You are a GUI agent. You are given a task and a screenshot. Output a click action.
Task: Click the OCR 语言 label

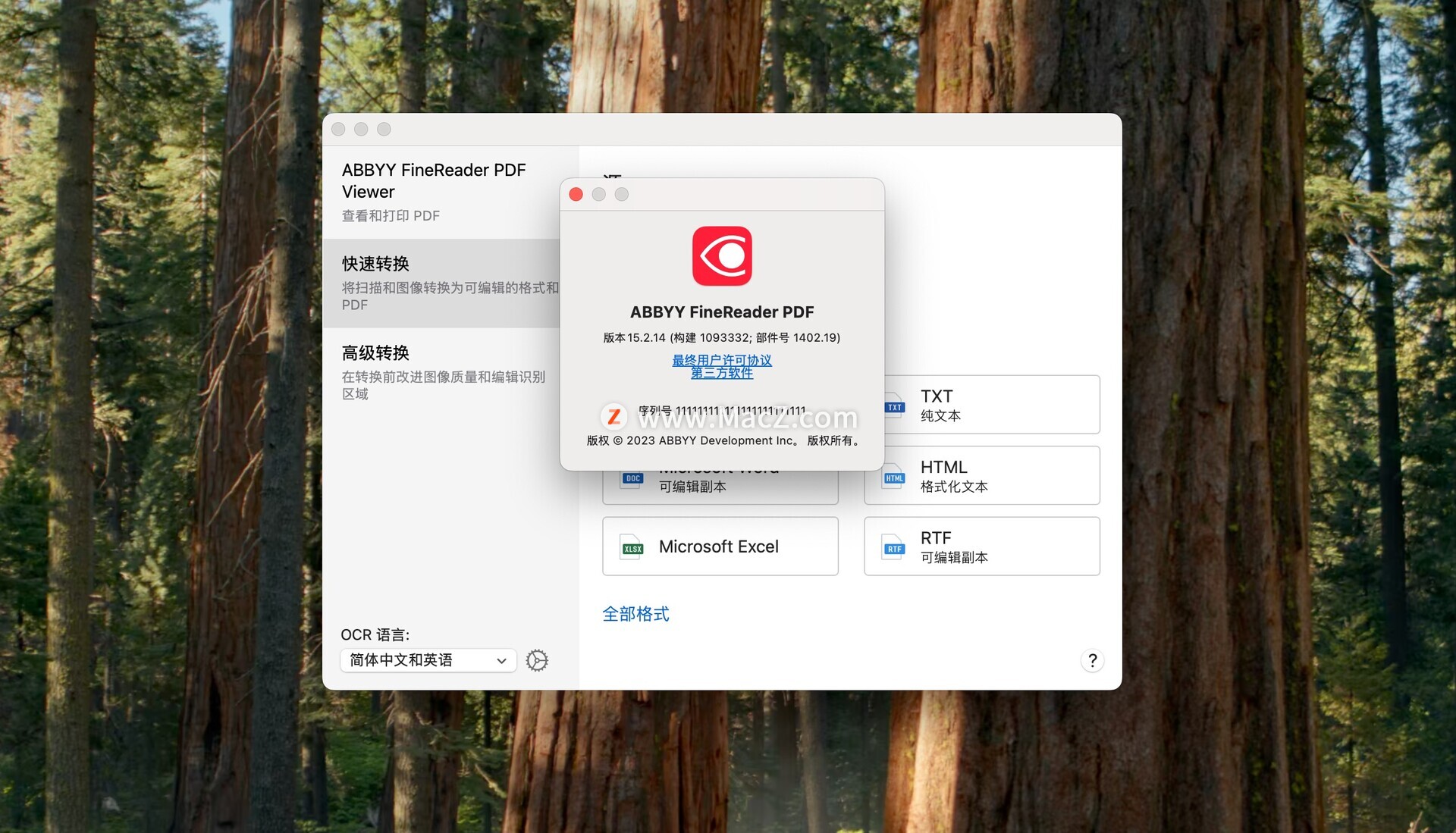coord(375,635)
